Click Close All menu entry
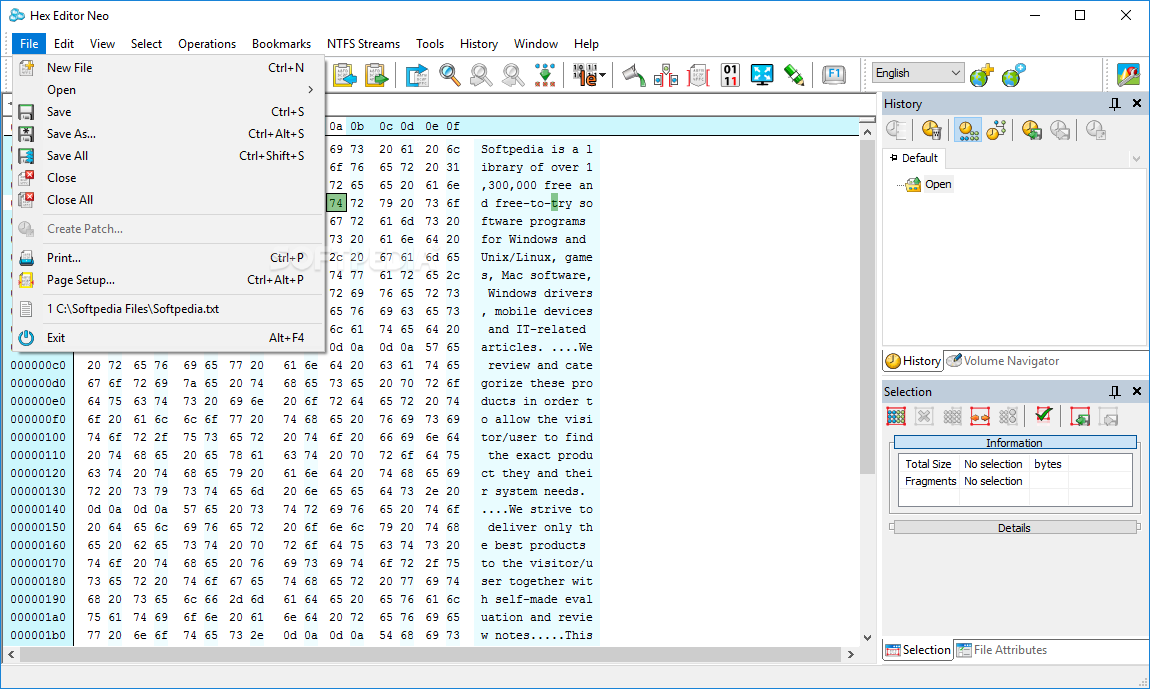 point(169,200)
